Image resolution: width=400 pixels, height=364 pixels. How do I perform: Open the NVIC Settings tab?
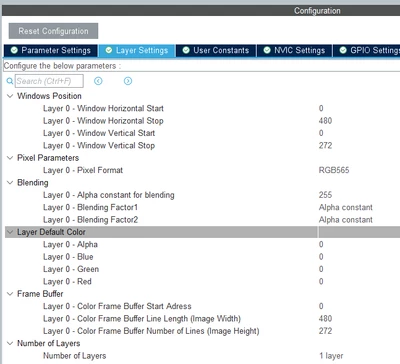click(x=294, y=50)
